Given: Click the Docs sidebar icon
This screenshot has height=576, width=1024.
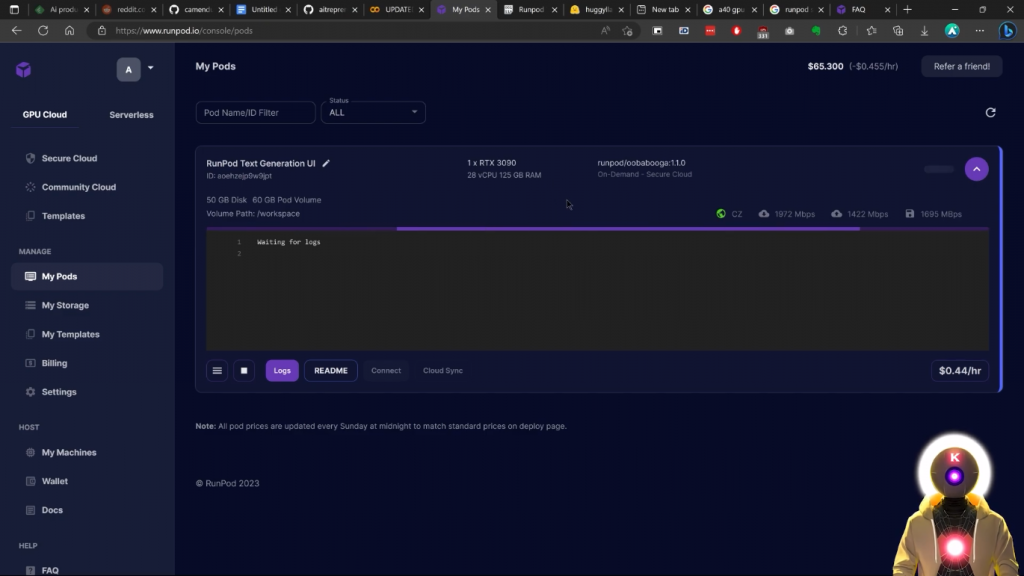Looking at the screenshot, I should [x=30, y=510].
